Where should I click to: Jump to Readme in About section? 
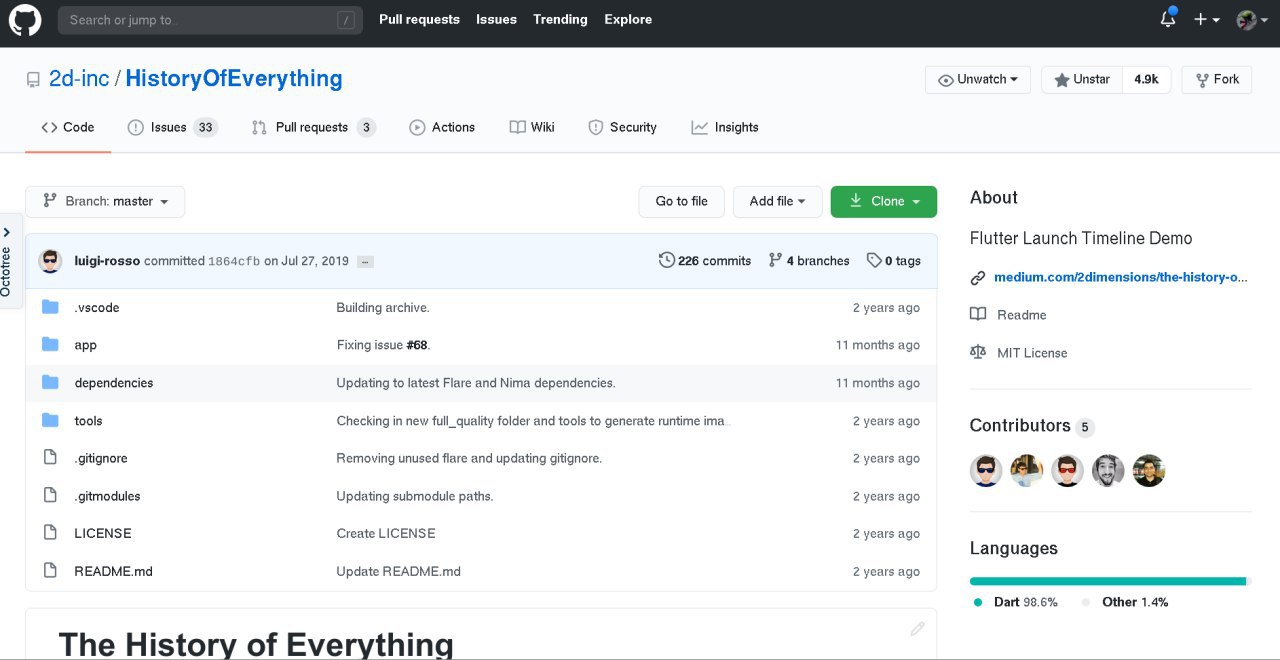coord(1021,315)
